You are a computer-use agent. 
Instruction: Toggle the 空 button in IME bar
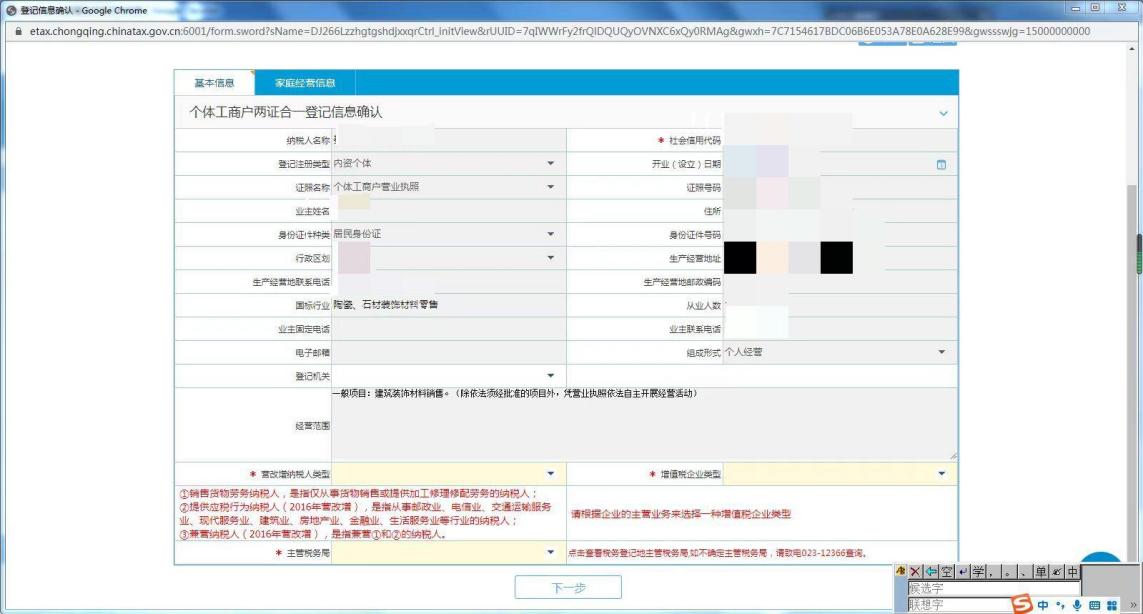[945, 572]
